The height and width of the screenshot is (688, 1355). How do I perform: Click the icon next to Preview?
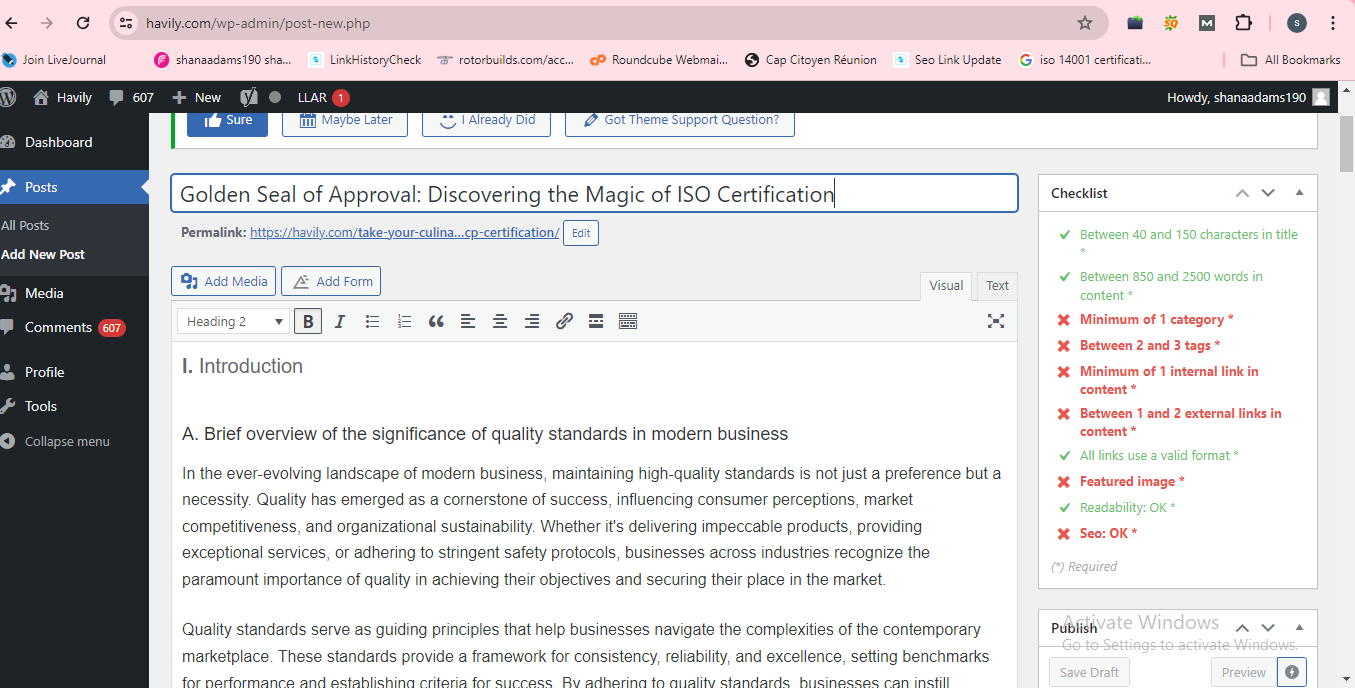coord(1291,672)
